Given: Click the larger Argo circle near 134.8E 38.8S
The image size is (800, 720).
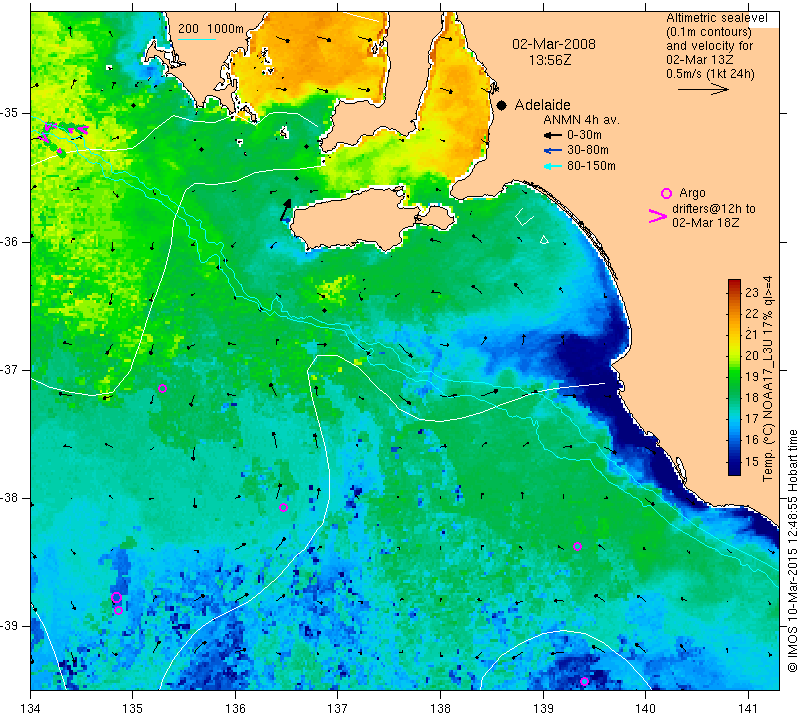Looking at the screenshot, I should coord(116,598).
